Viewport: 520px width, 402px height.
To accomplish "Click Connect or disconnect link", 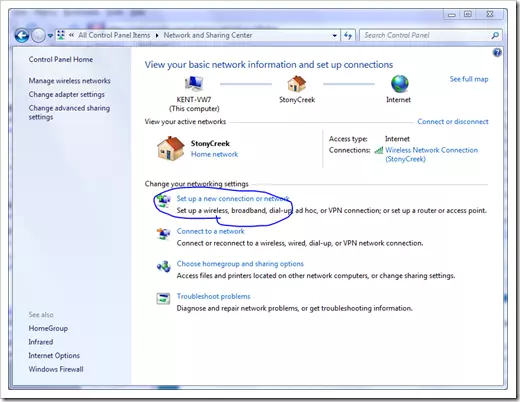I will click(x=453, y=122).
